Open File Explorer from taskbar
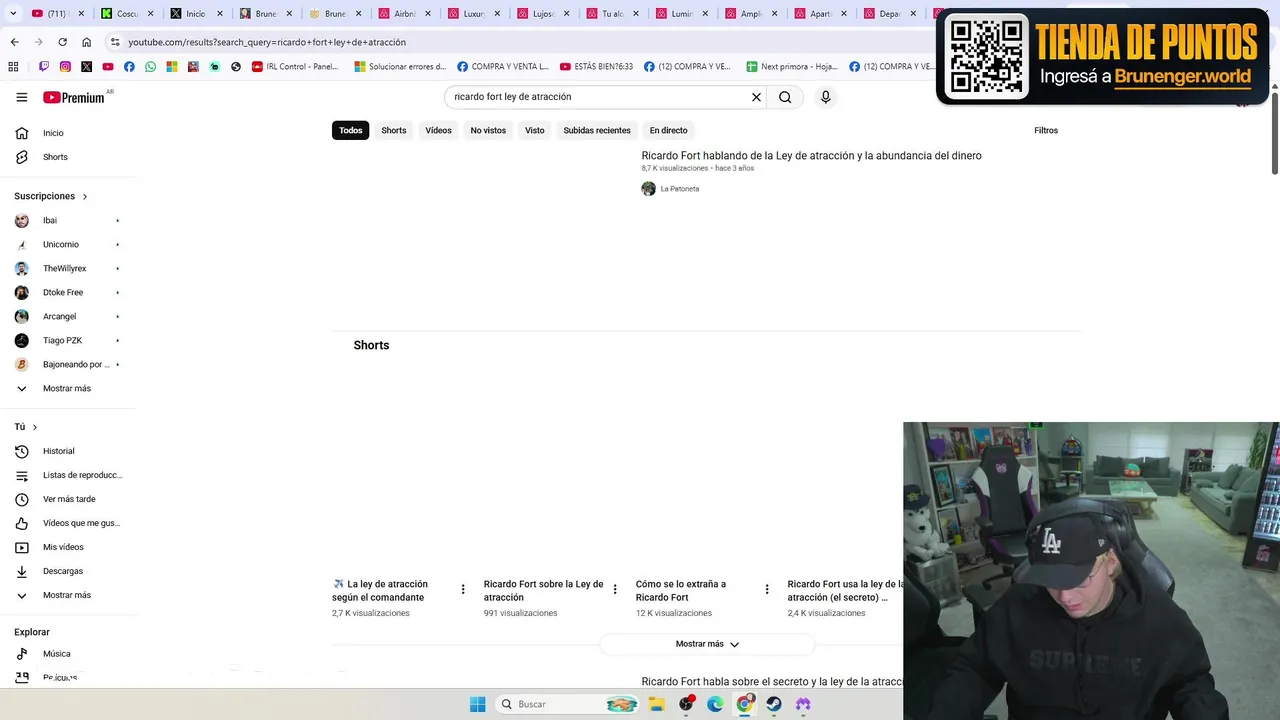Image resolution: width=1280 pixels, height=720 pixels. [x=657, y=704]
